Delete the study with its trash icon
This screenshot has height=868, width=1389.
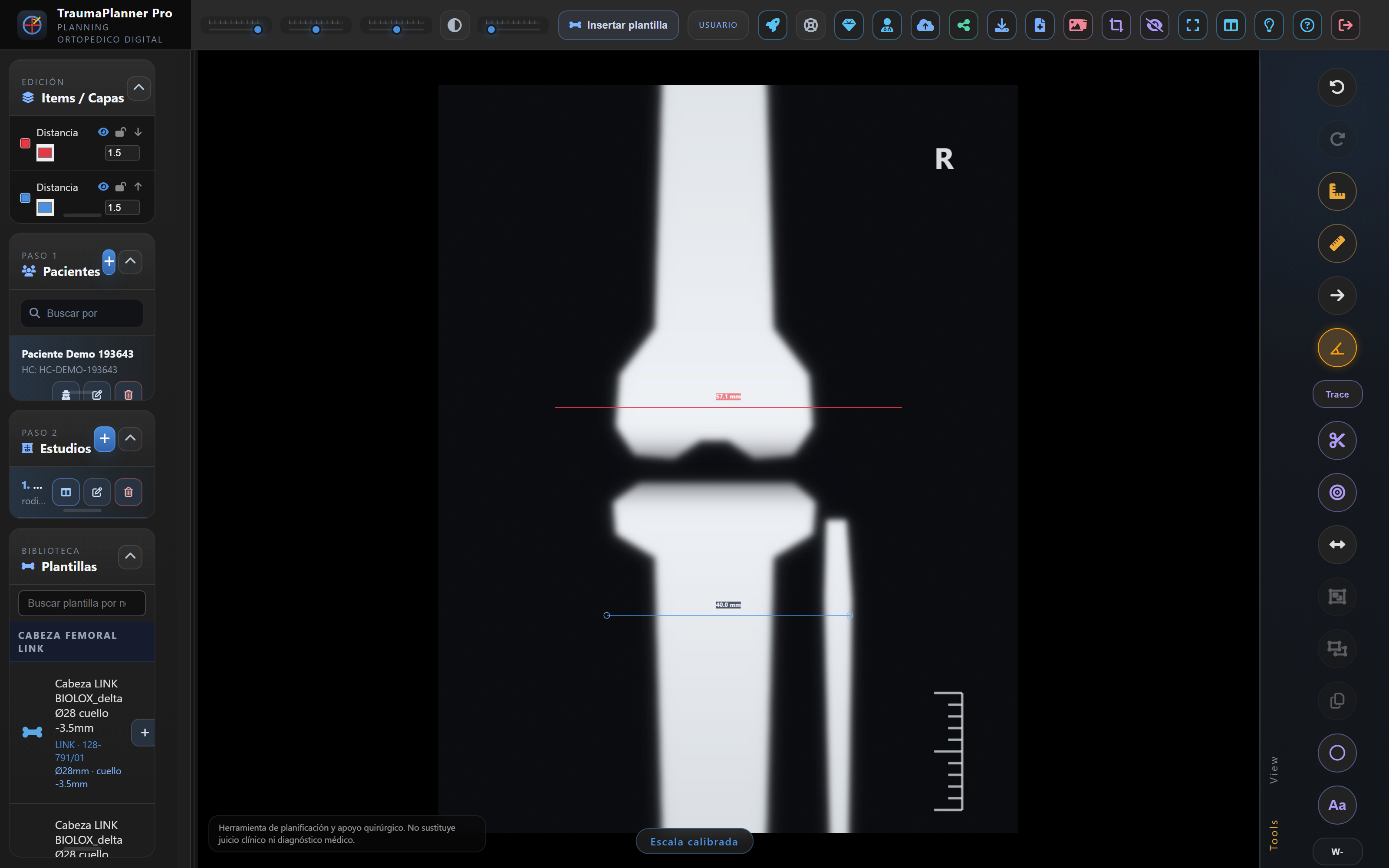[128, 492]
